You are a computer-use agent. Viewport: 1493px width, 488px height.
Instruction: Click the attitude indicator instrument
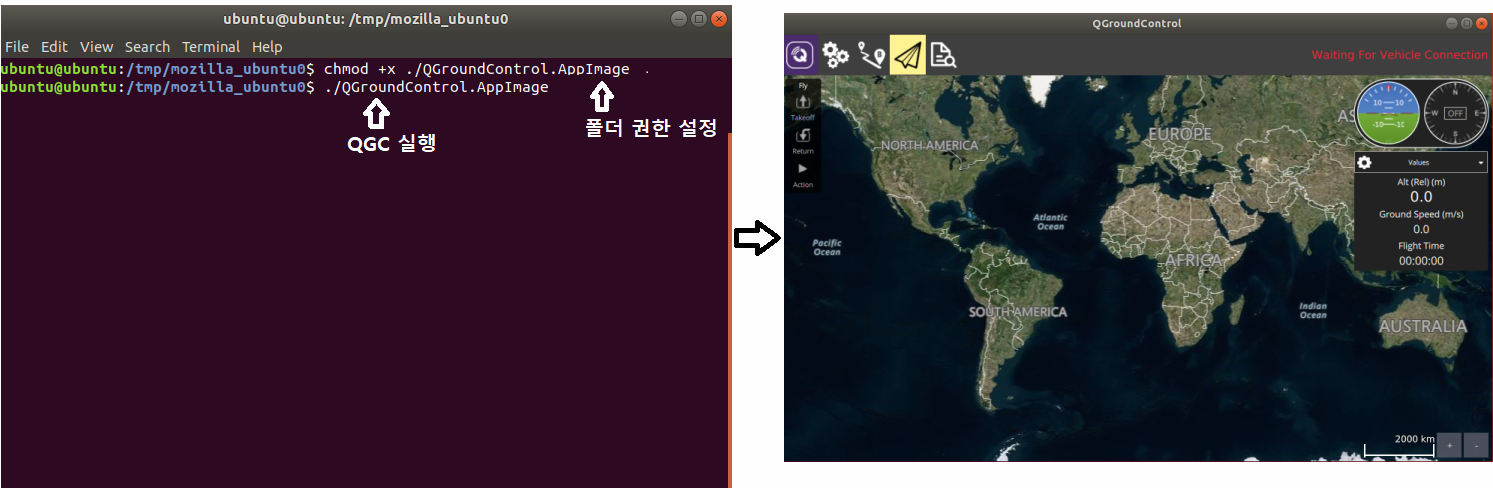pos(1387,113)
